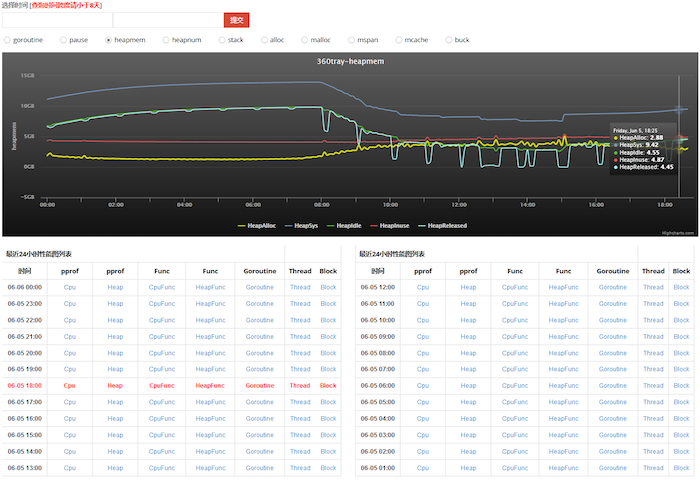Click the red 提交 submit button
The image size is (700, 481).
[x=236, y=20]
